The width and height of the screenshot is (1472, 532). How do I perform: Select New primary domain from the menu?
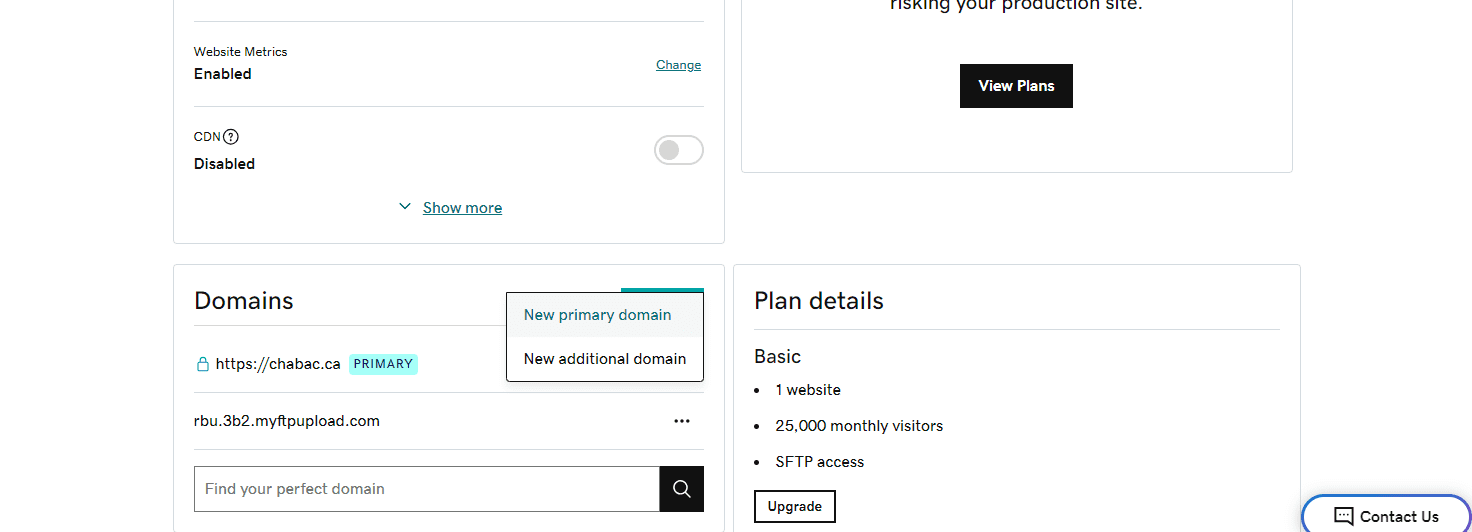coord(598,315)
